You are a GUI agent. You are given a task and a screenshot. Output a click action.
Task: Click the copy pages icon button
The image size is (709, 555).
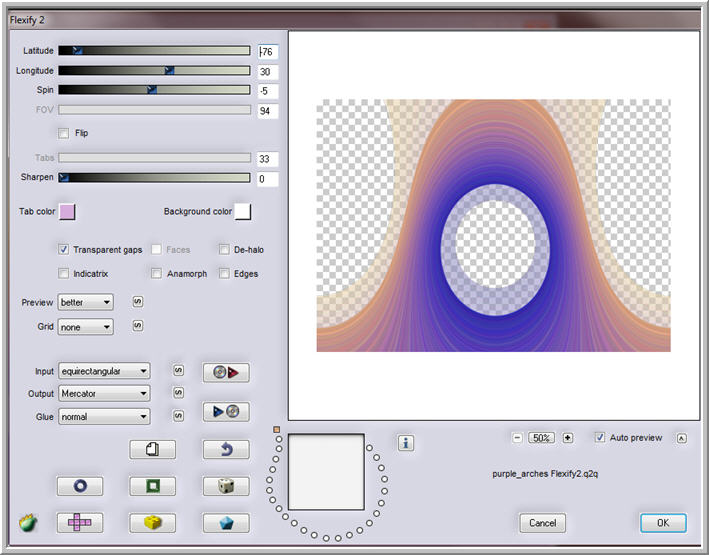tap(152, 449)
